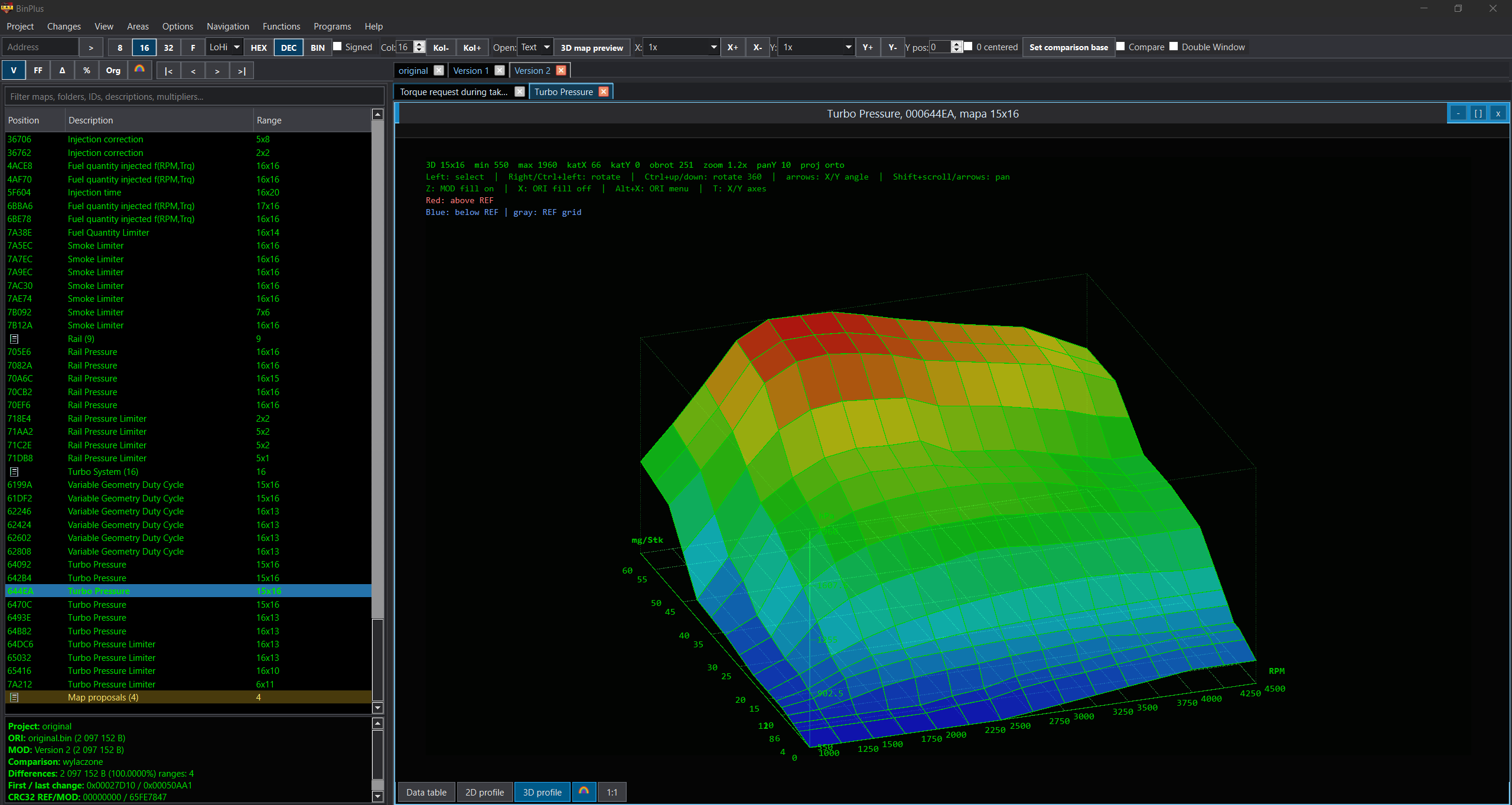Click the map list scrollbar down arrow

point(378,708)
